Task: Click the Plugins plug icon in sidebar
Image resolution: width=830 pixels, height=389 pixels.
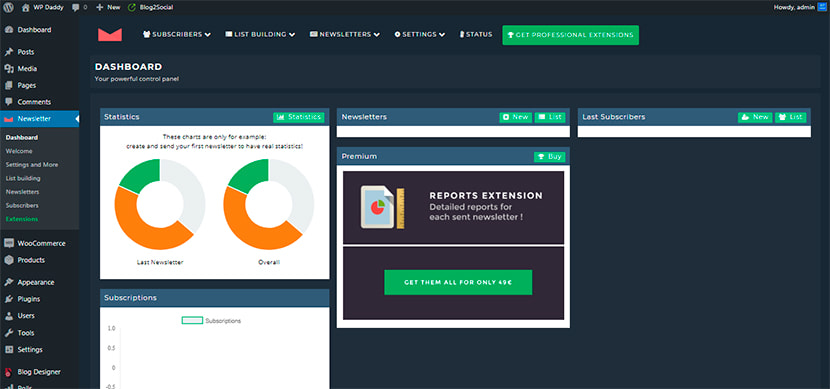Action: (8, 299)
